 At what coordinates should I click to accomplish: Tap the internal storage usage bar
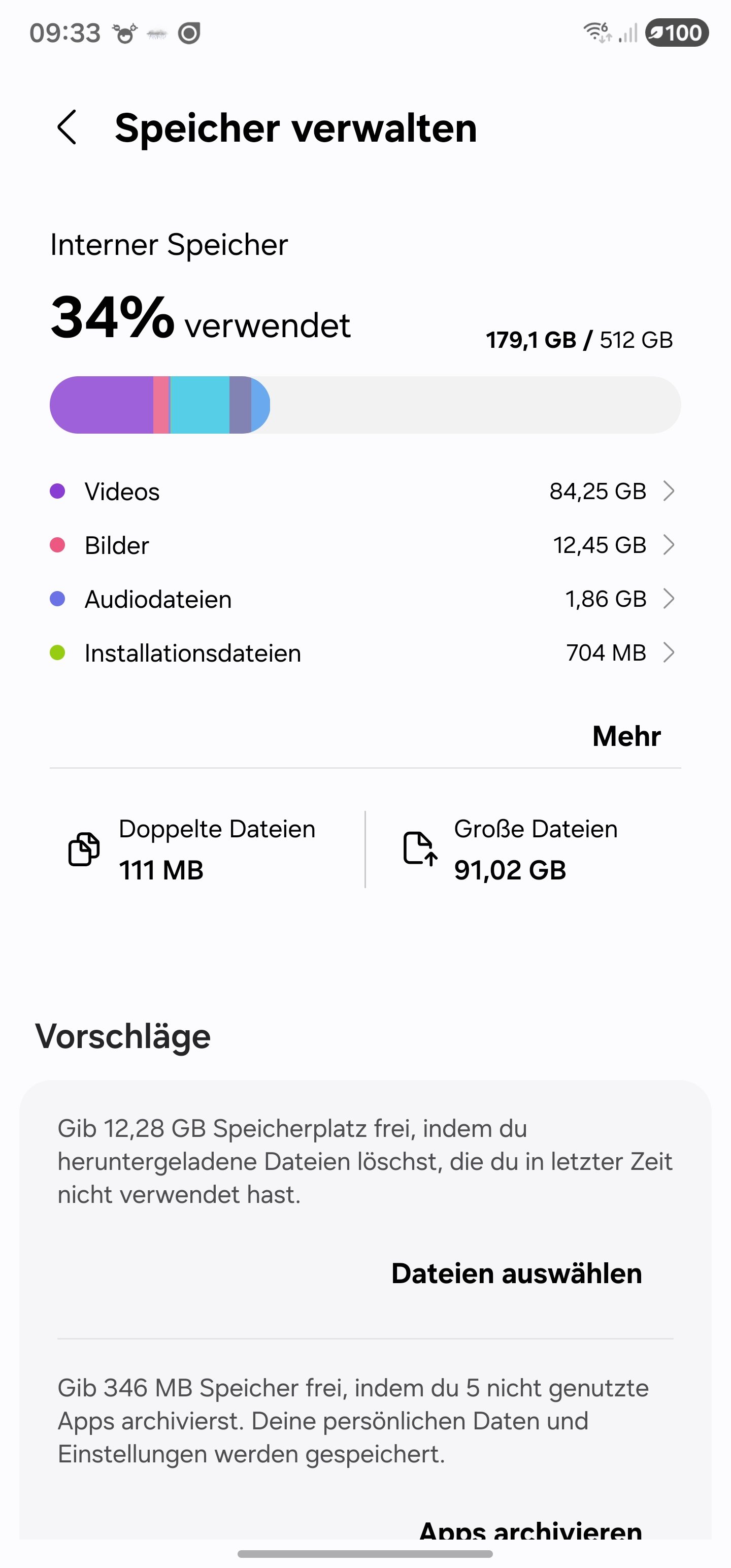[x=365, y=405]
